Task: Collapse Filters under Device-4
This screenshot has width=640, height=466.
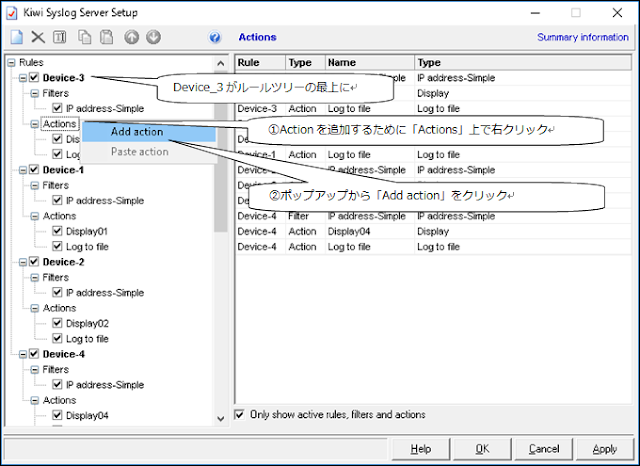Action: click(35, 370)
